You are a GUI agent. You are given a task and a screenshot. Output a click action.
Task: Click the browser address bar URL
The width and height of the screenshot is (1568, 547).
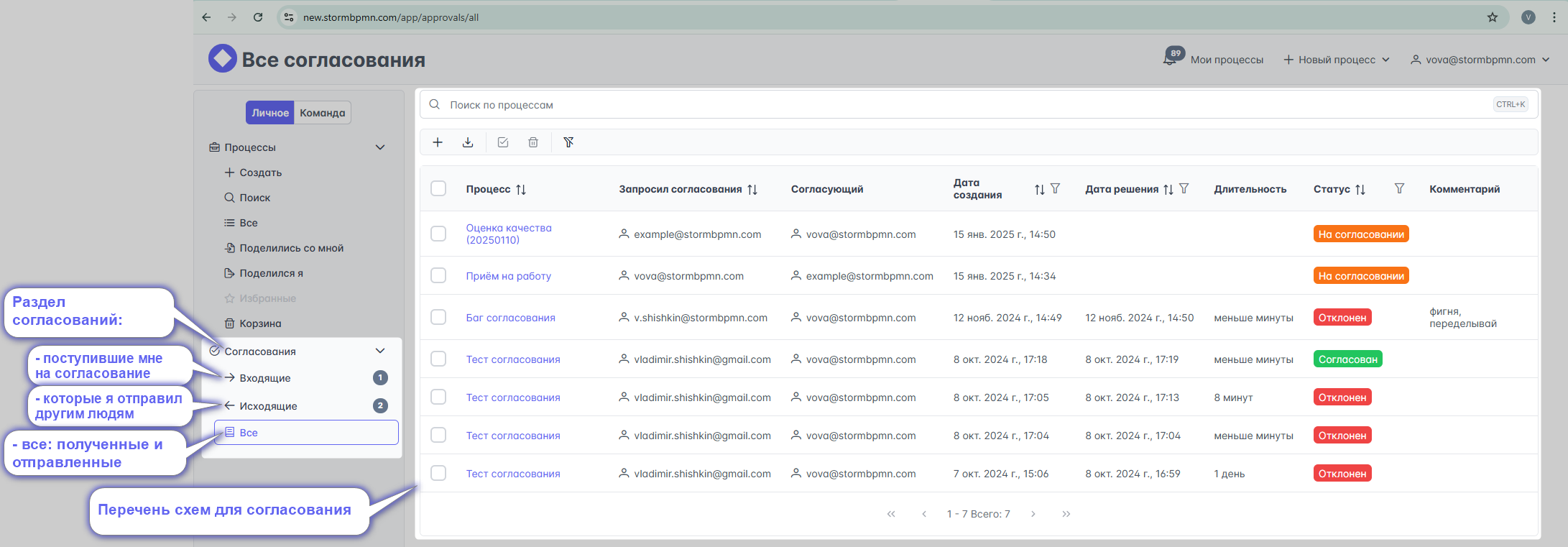tap(391, 17)
